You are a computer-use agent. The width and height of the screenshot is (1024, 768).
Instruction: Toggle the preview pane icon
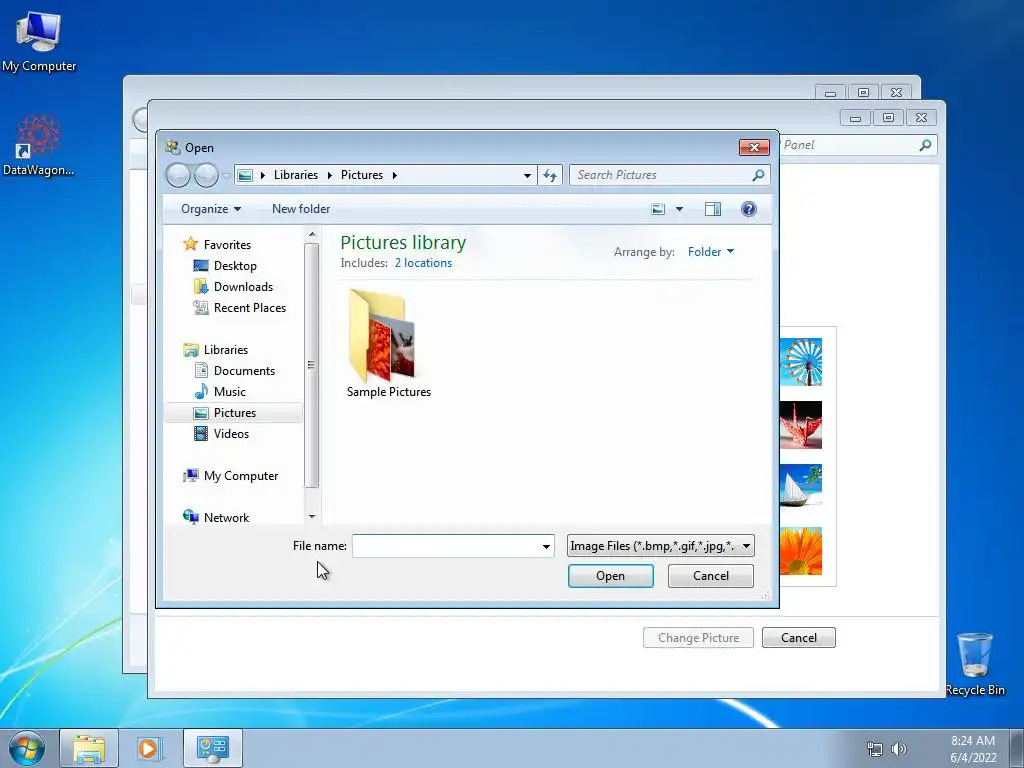click(x=712, y=209)
